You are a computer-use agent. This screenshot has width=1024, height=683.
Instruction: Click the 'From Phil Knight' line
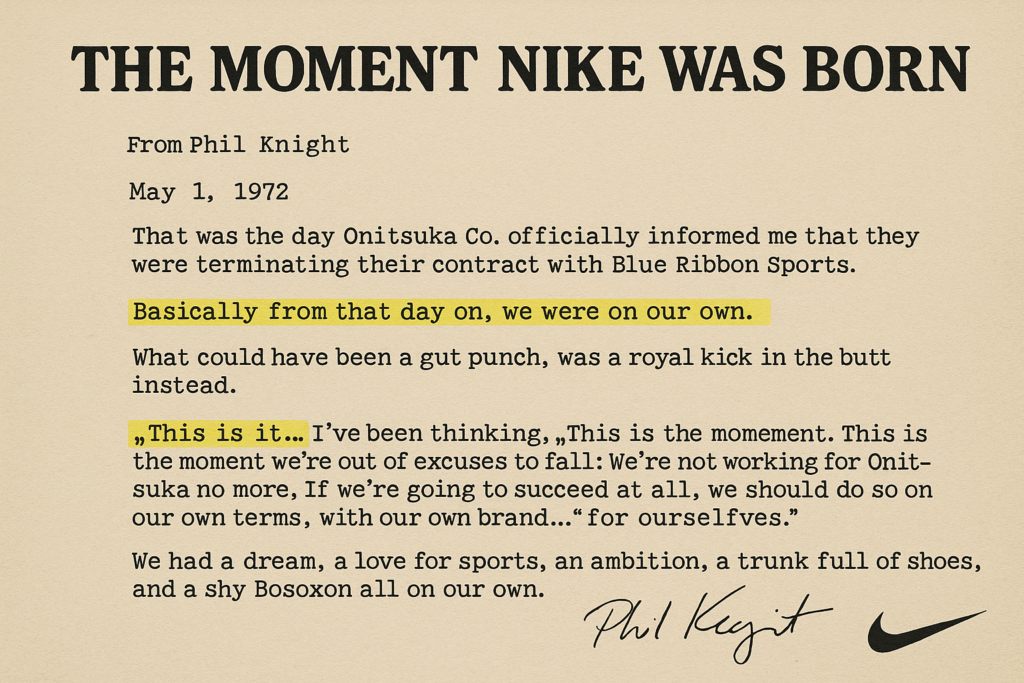[x=238, y=145]
